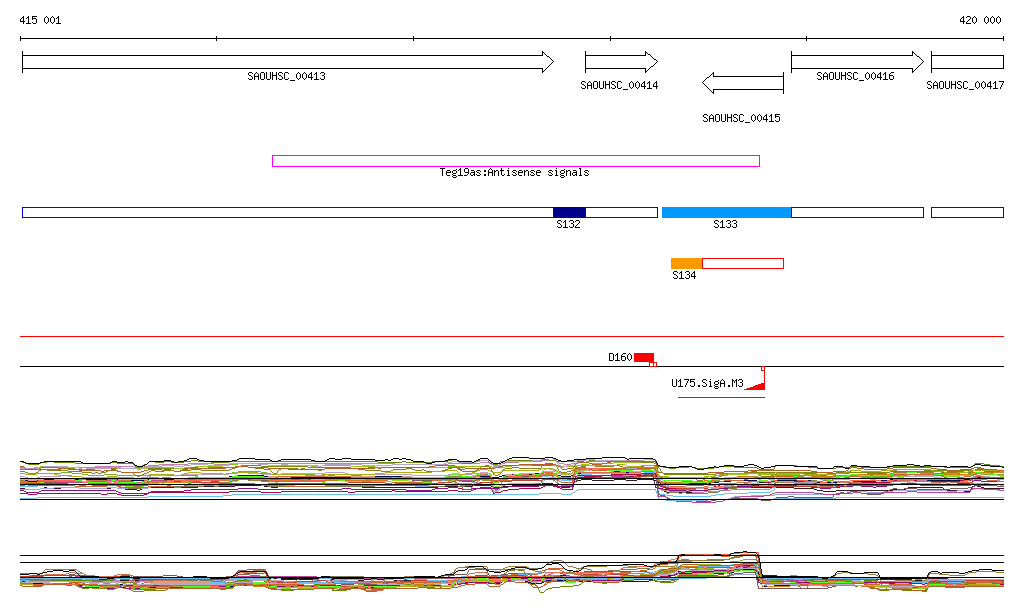Image resolution: width=1024 pixels, height=611 pixels.
Task: Select the light blue S133 segment
Action: [726, 212]
